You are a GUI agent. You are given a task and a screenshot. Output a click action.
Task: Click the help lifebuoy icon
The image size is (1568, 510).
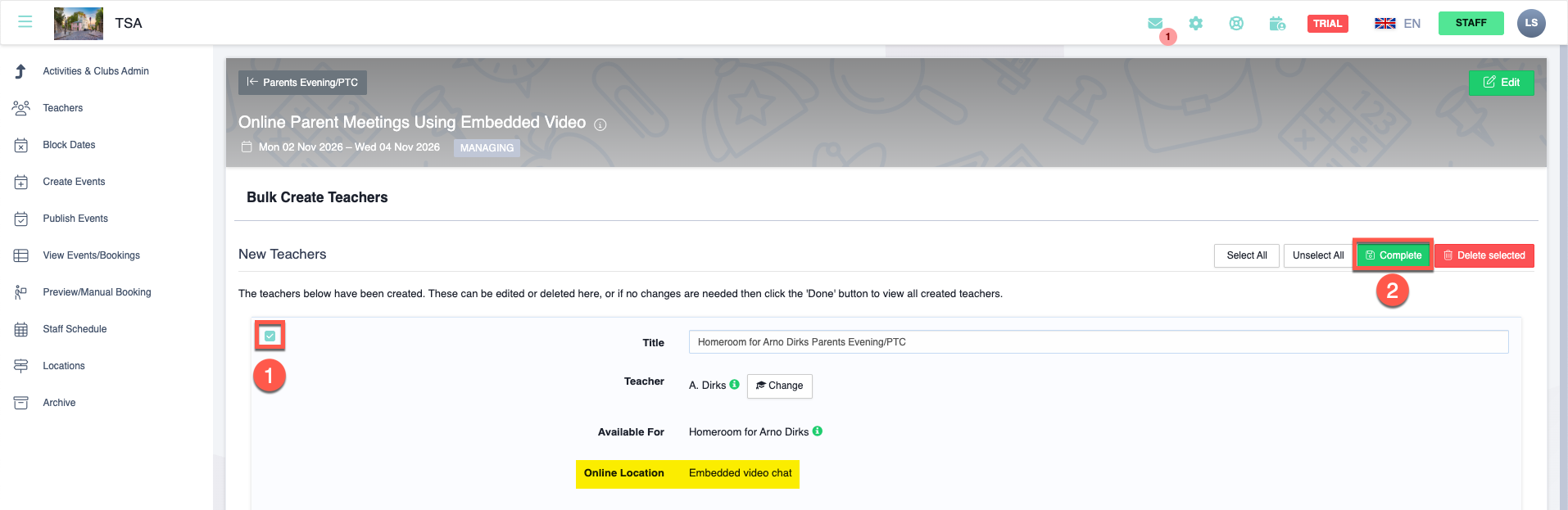click(x=1236, y=24)
